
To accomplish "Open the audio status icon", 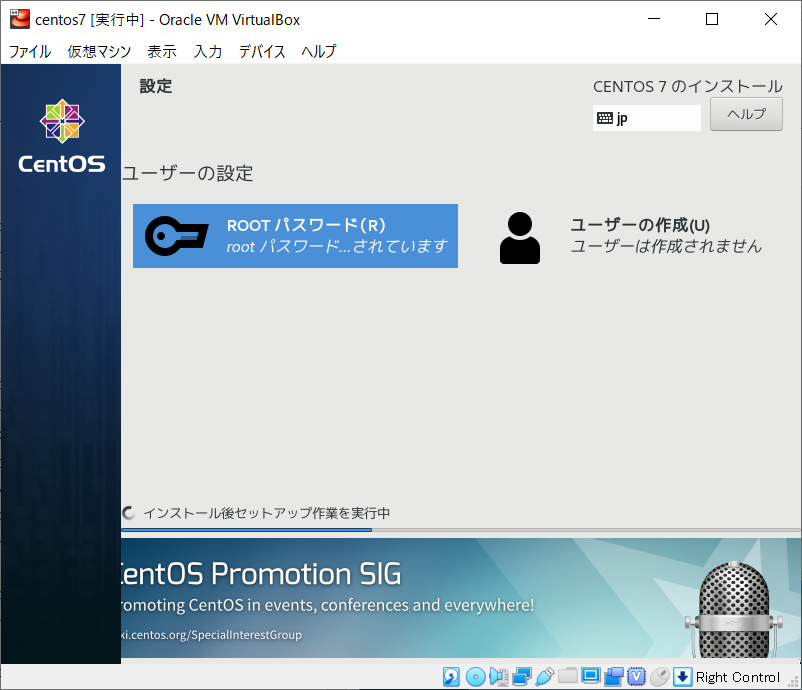I will point(498,677).
